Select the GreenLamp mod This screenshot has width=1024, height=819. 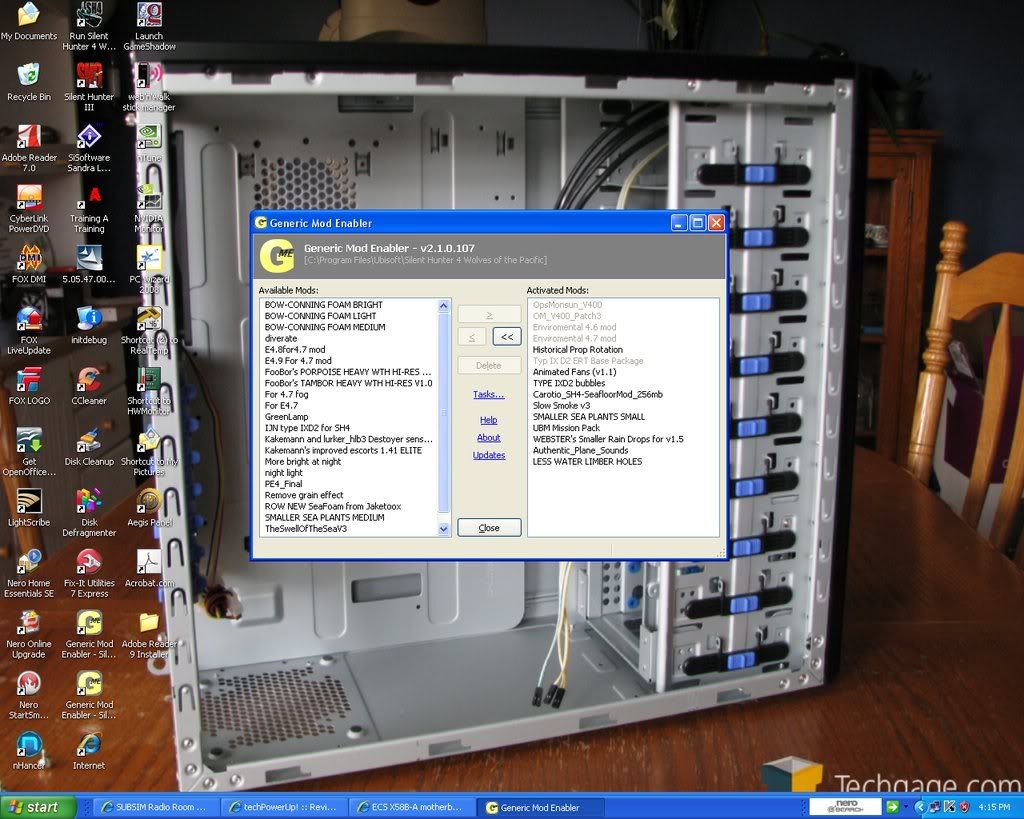[286, 417]
